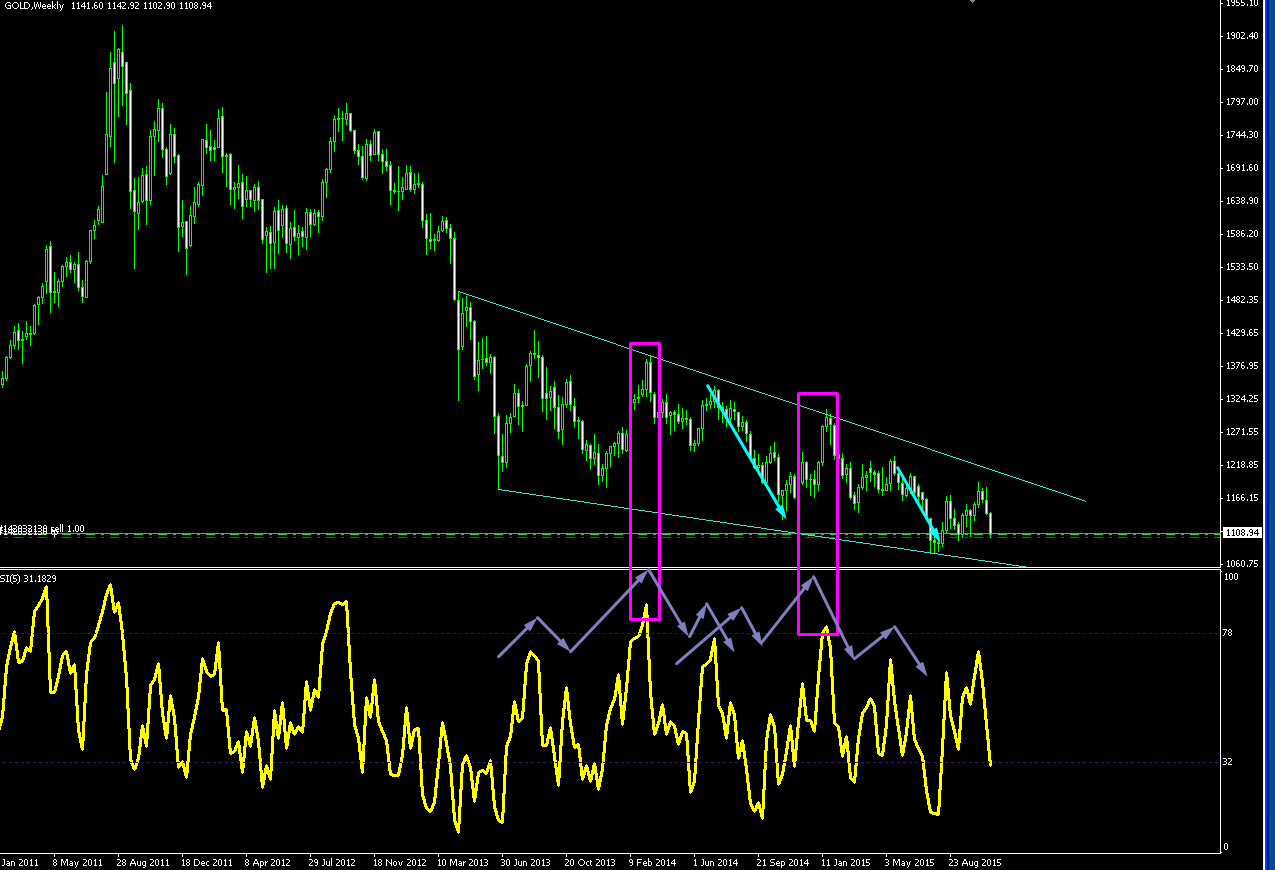Select the 1271.55 price axis value

tap(1242, 431)
